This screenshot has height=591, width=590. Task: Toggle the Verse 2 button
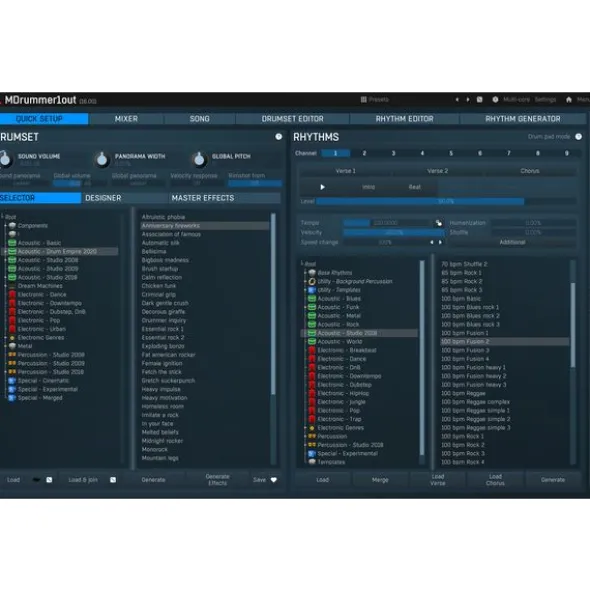point(437,171)
